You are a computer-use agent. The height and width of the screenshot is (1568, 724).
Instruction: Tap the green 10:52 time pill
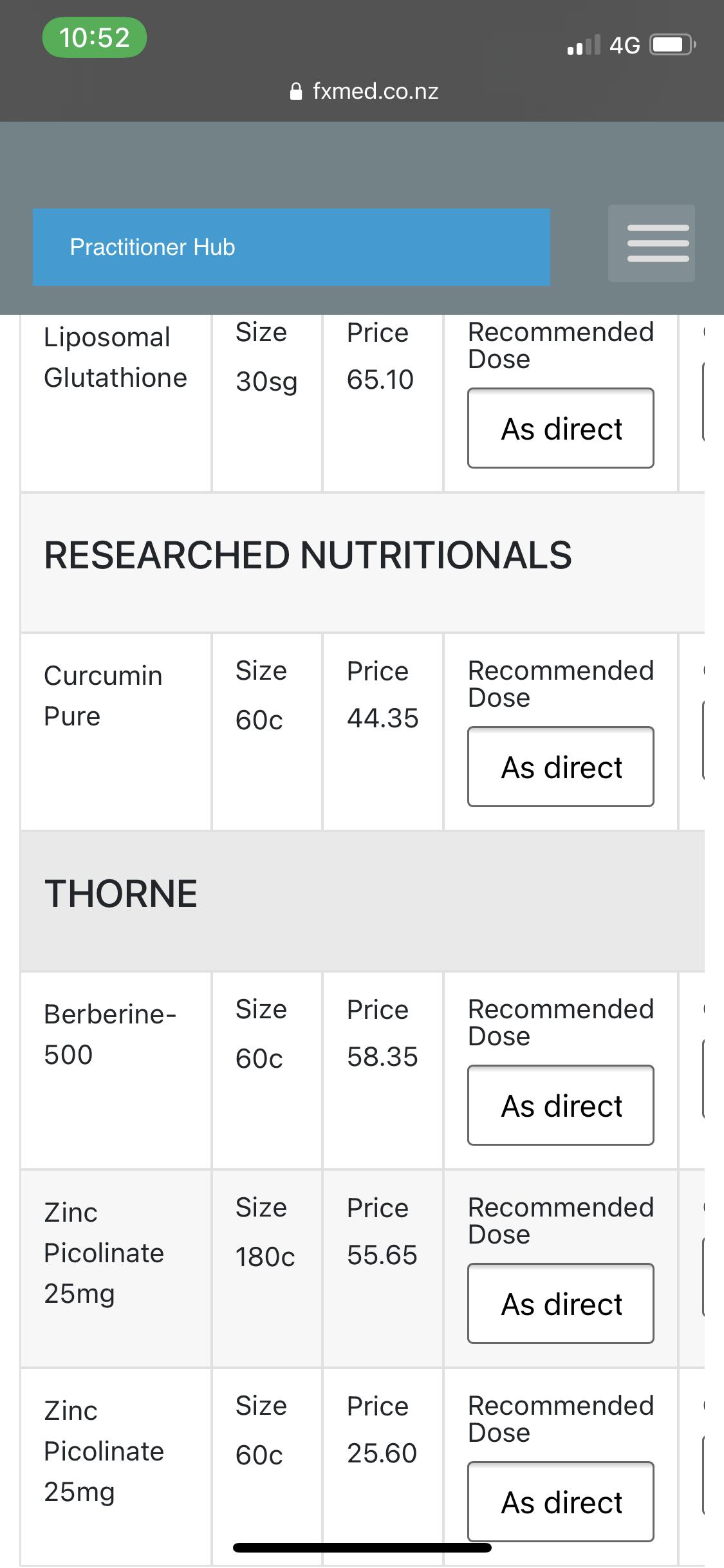point(95,37)
